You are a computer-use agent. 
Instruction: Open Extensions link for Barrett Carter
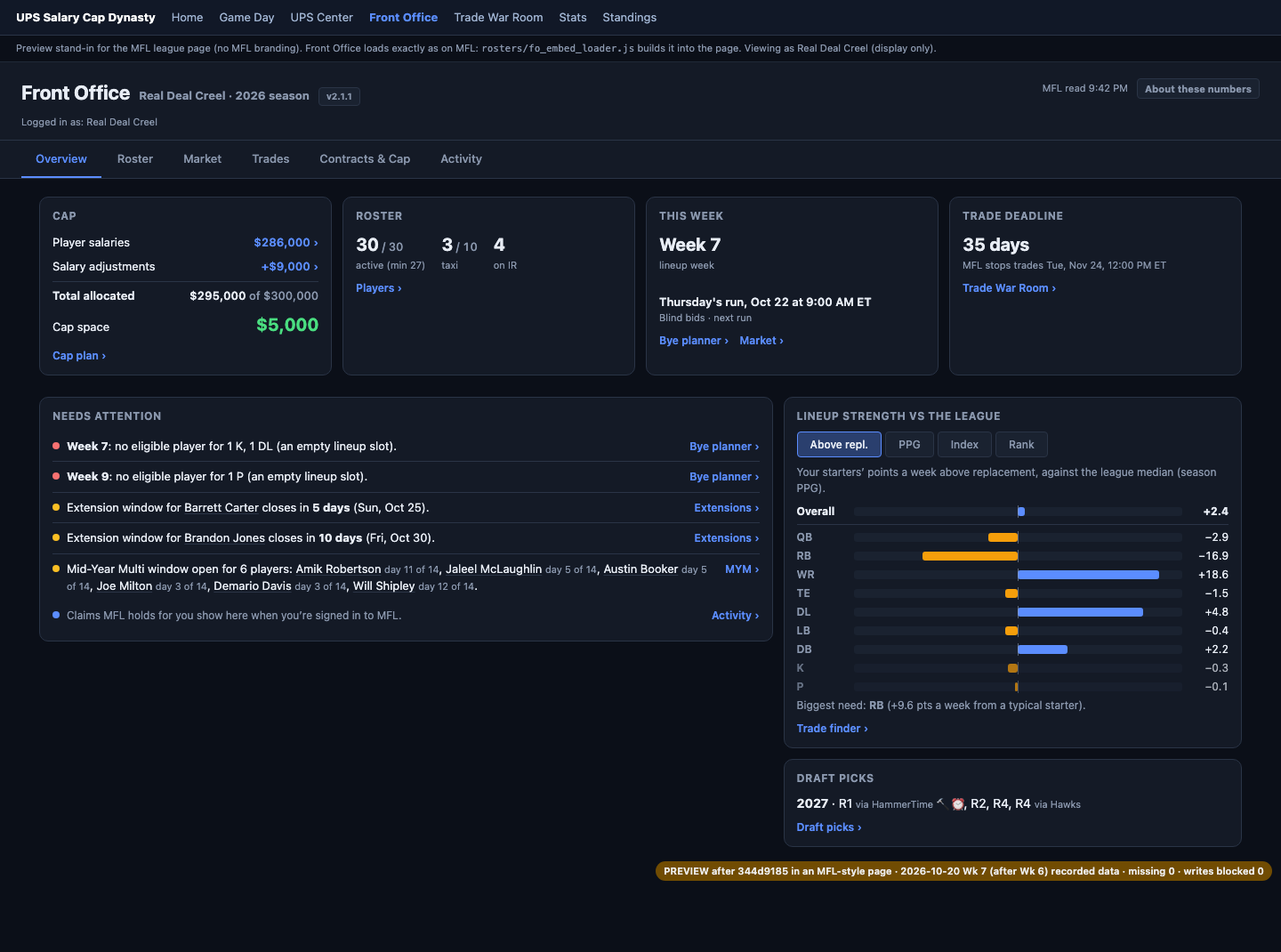coord(727,508)
